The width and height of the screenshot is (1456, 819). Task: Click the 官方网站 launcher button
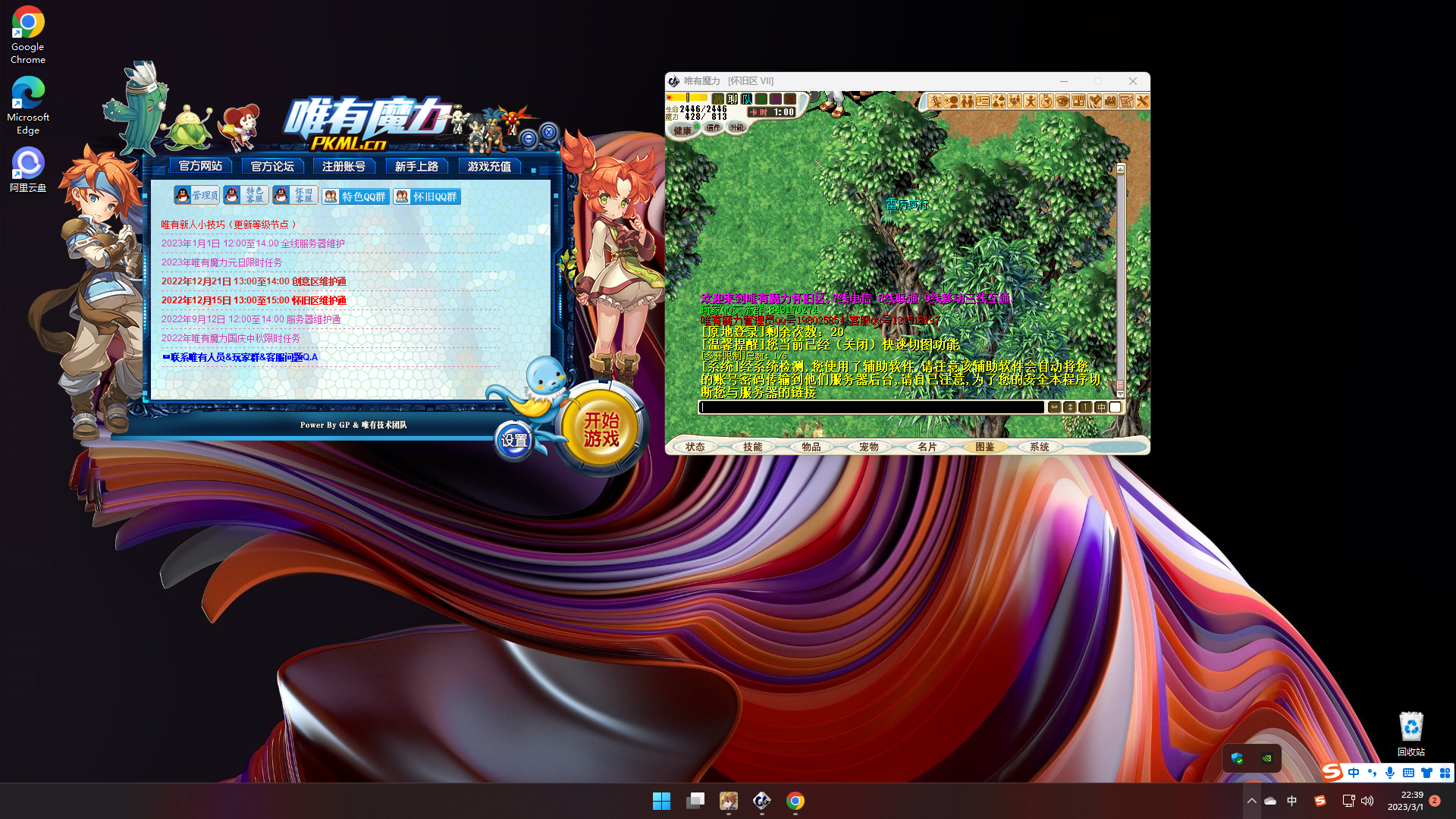point(201,166)
